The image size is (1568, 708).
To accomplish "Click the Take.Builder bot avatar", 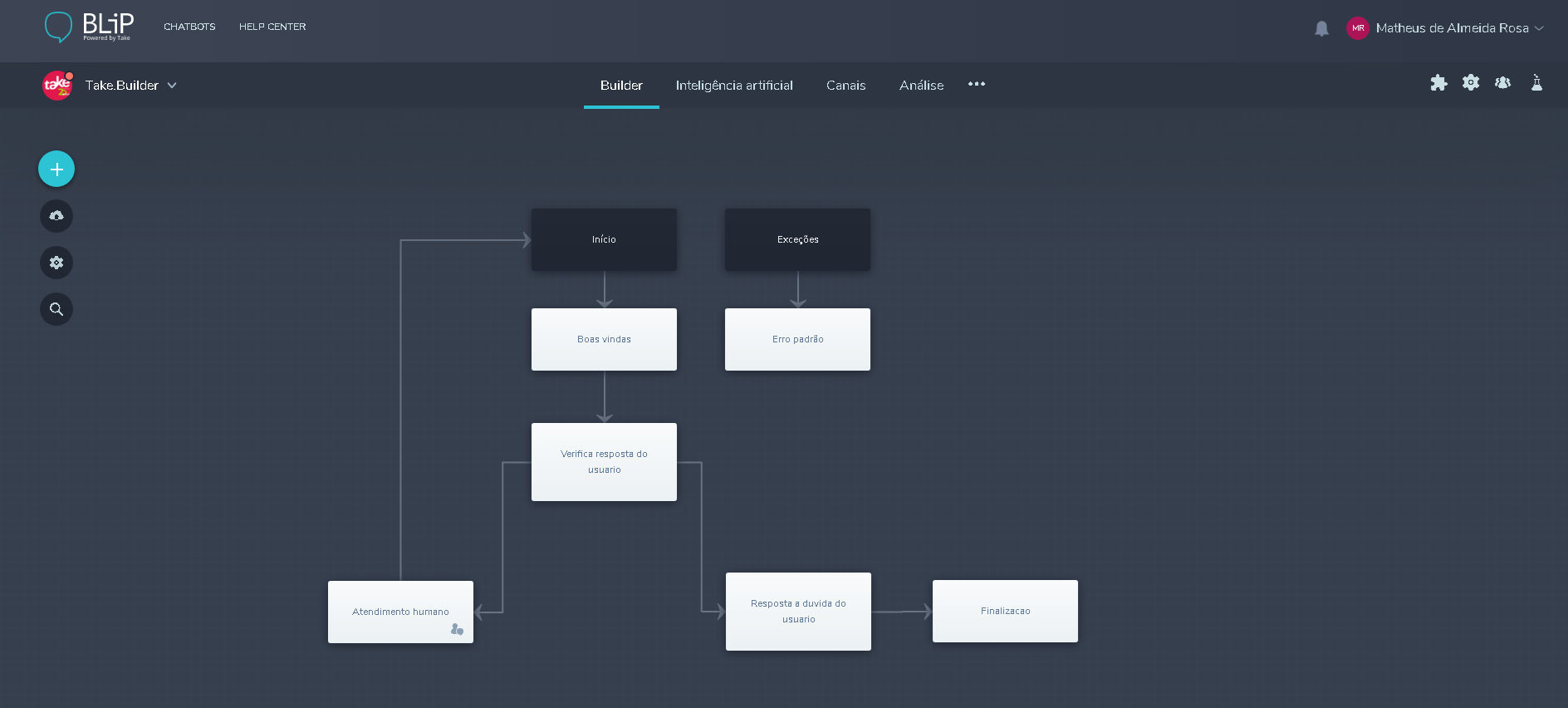I will pos(57,85).
